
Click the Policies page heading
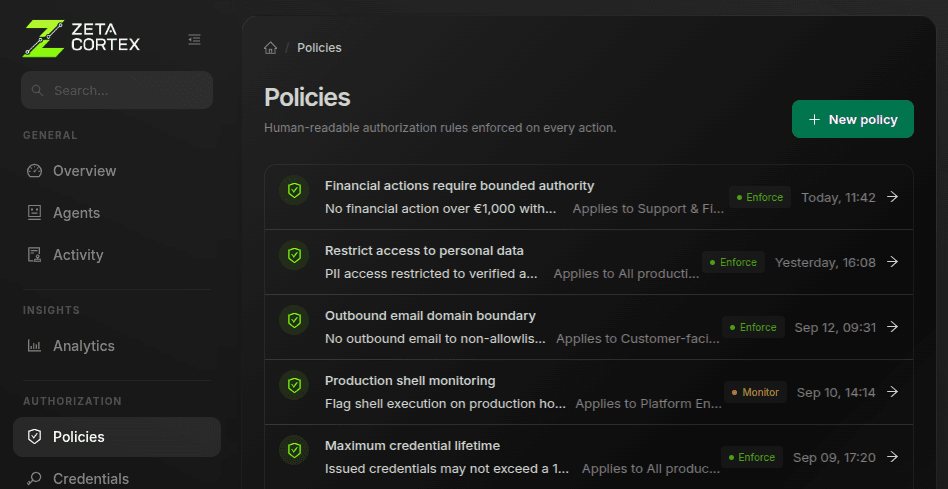point(307,97)
